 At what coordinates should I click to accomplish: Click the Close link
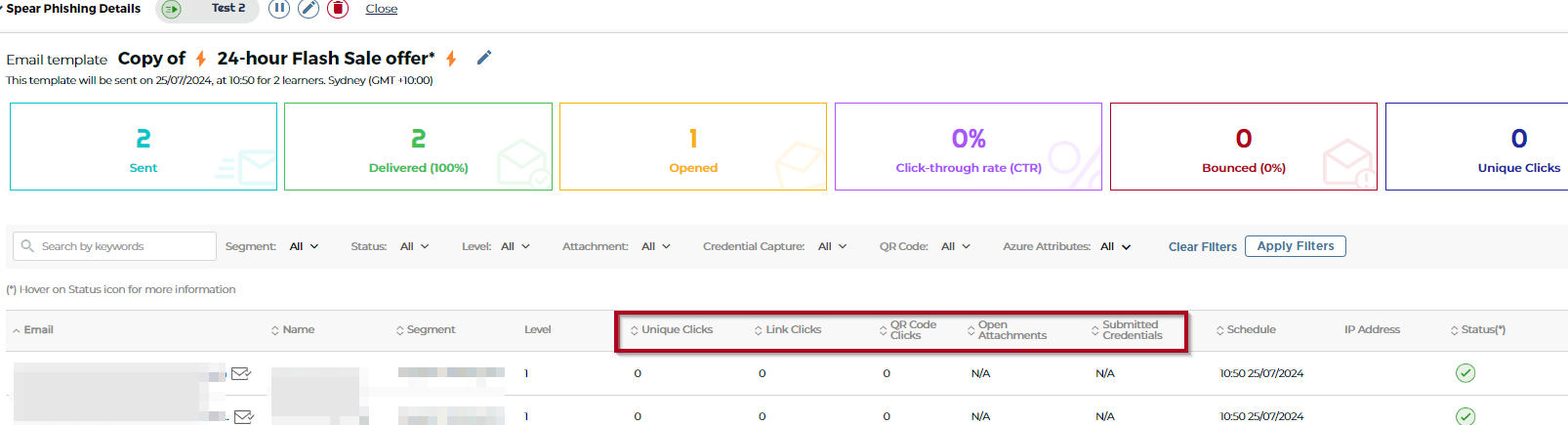tap(381, 9)
